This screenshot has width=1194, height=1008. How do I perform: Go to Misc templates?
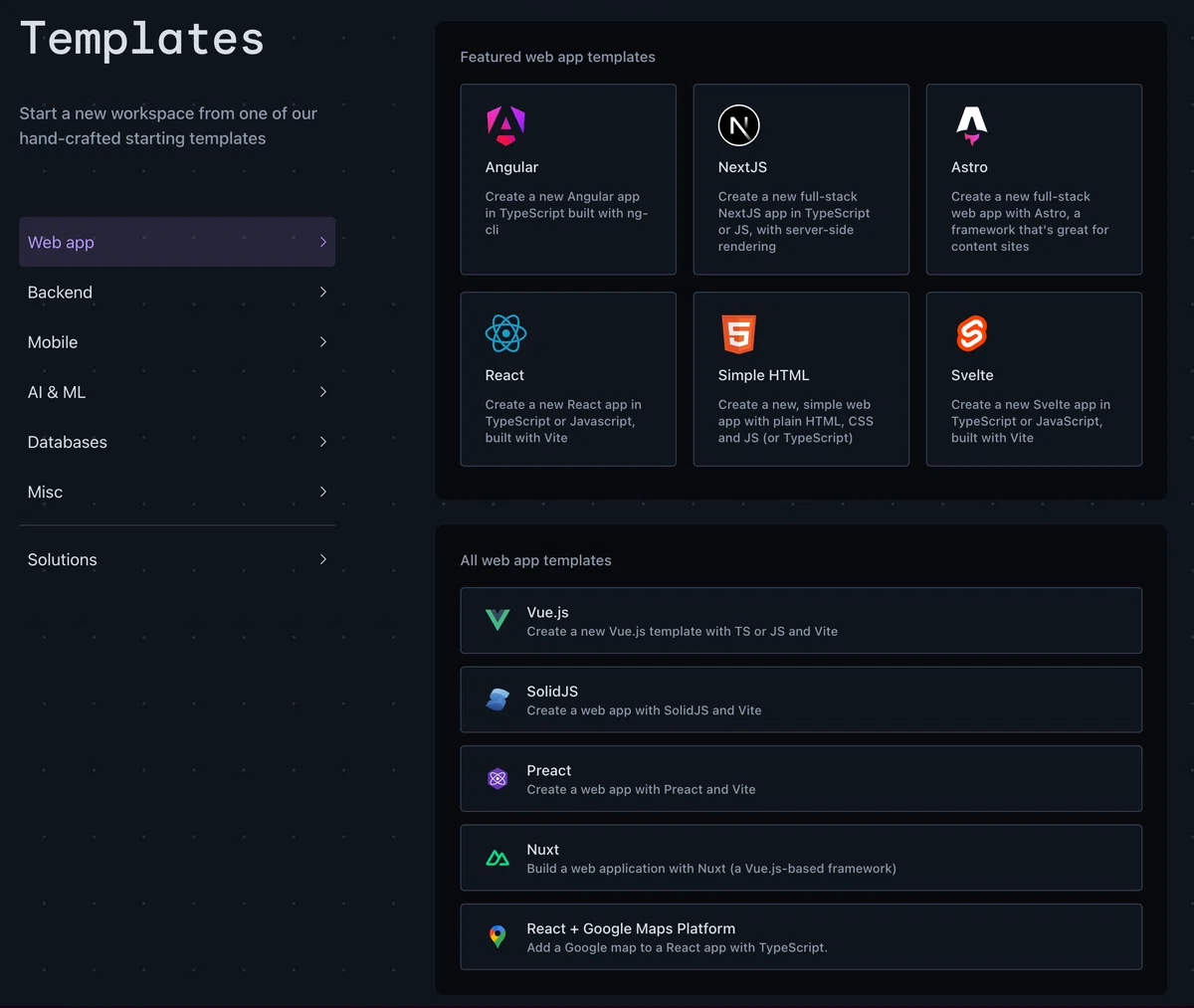(177, 492)
